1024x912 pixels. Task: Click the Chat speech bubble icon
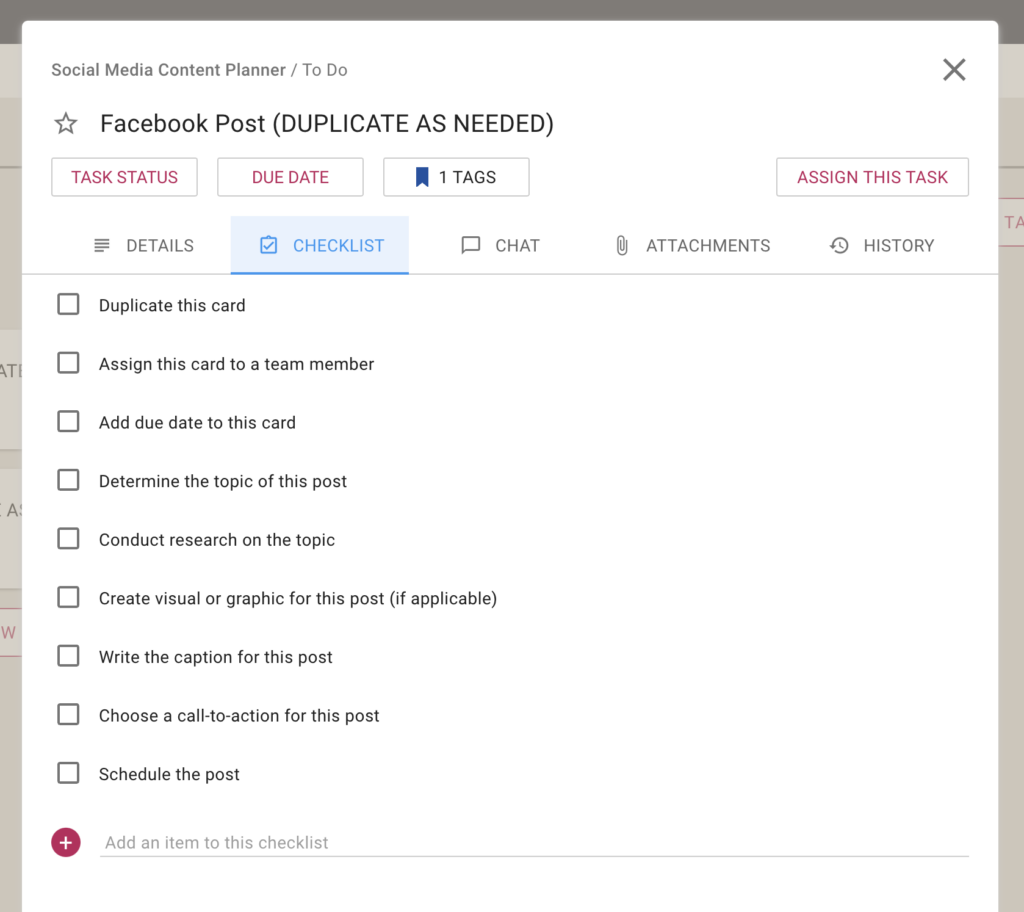tap(470, 246)
